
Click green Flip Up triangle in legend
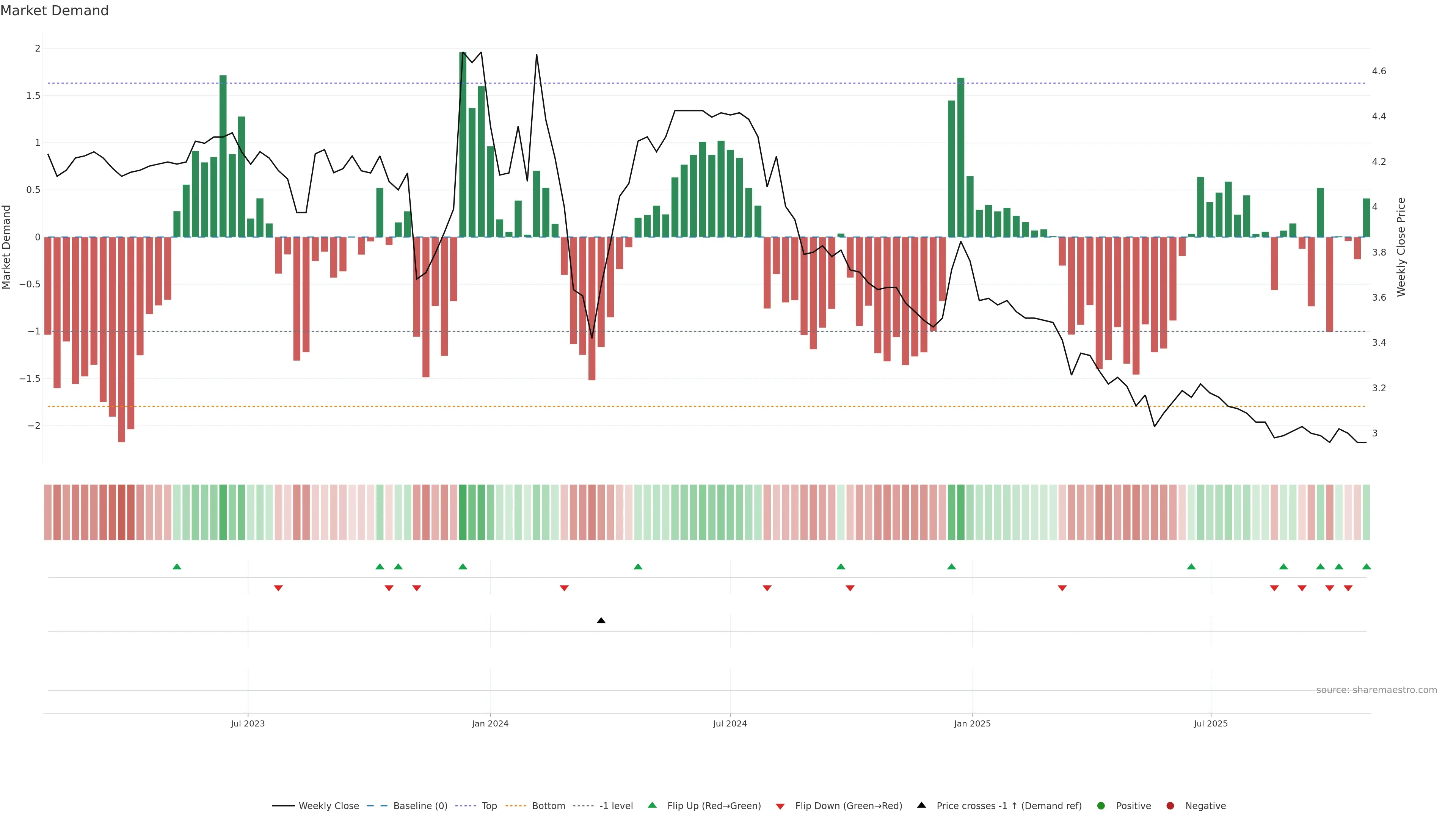pos(652,805)
